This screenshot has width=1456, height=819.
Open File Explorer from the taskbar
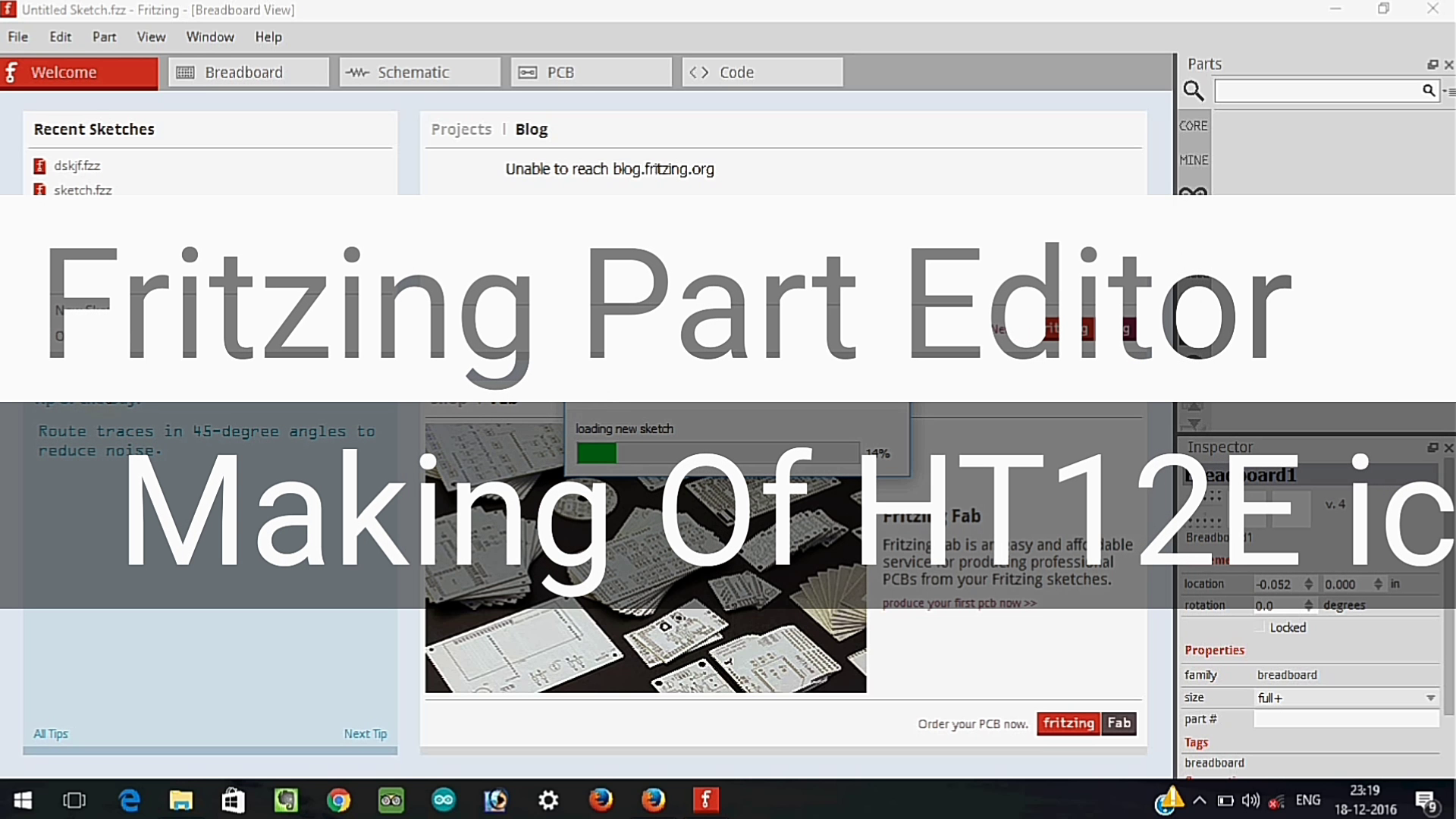180,800
